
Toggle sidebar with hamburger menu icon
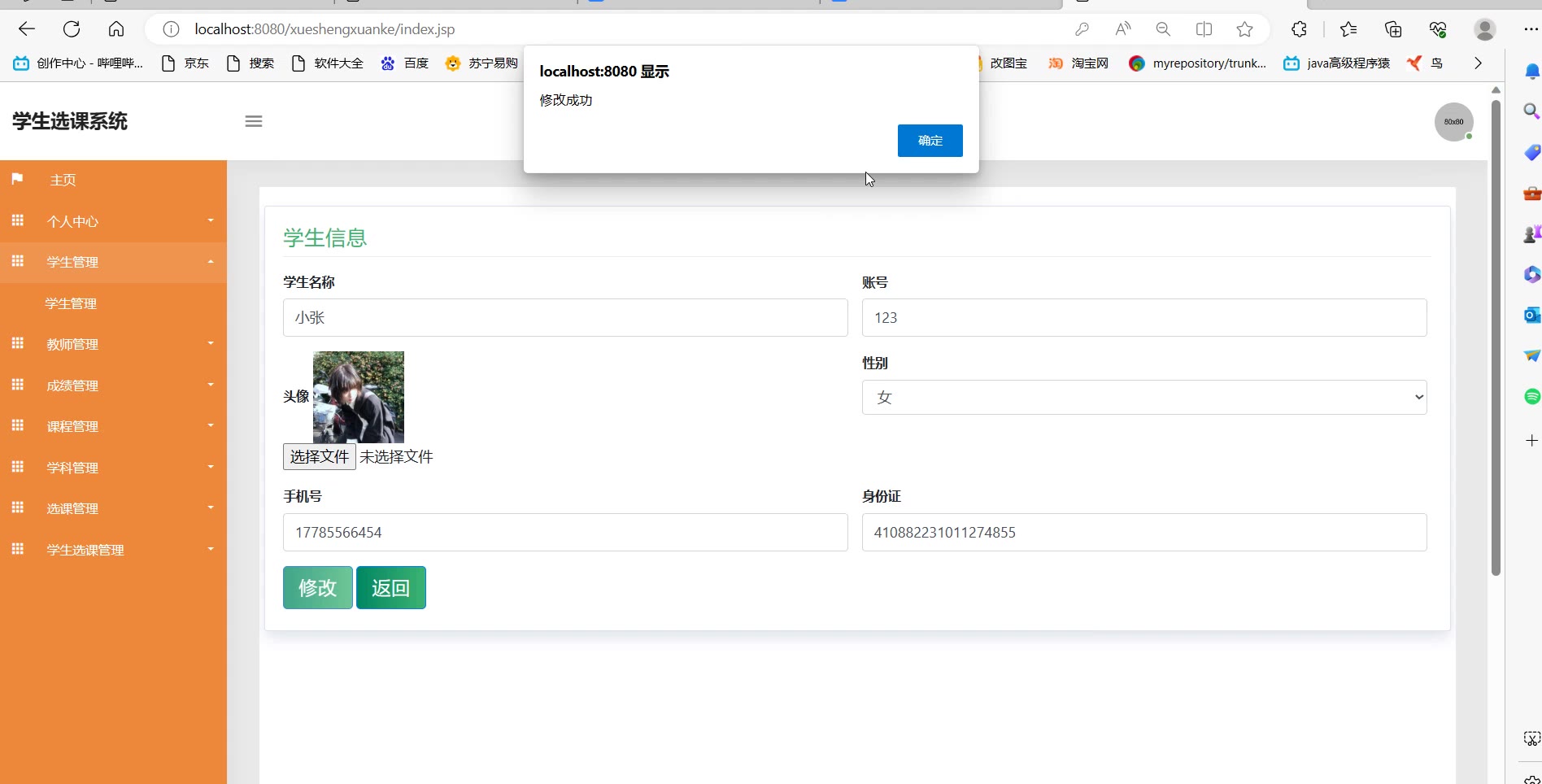tap(254, 121)
